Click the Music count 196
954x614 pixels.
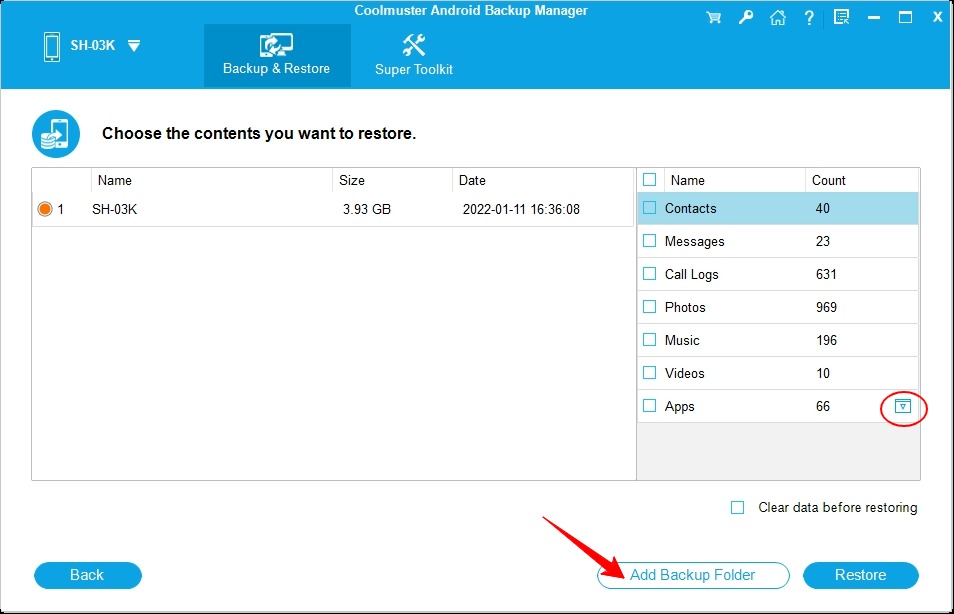coord(826,340)
